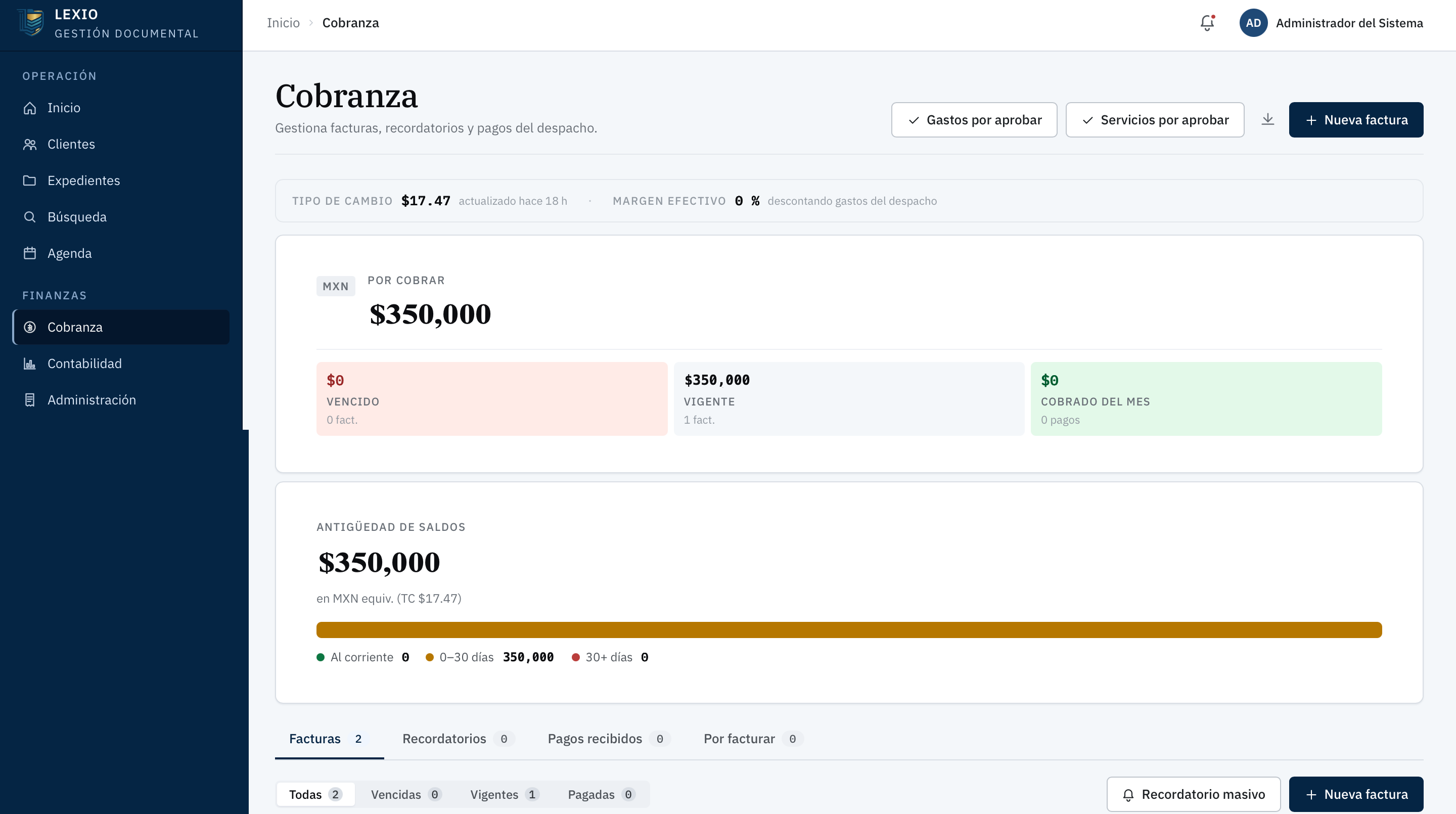The width and height of the screenshot is (1456, 814).
Task: Filter invoices by Vigentes
Action: pos(504,794)
